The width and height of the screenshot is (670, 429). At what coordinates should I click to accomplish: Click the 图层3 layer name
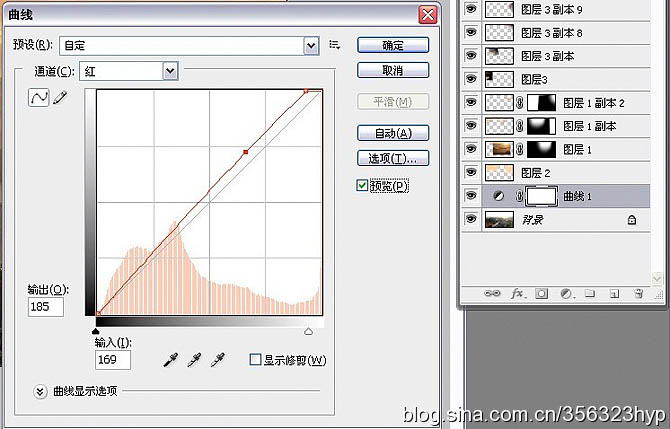coord(534,79)
